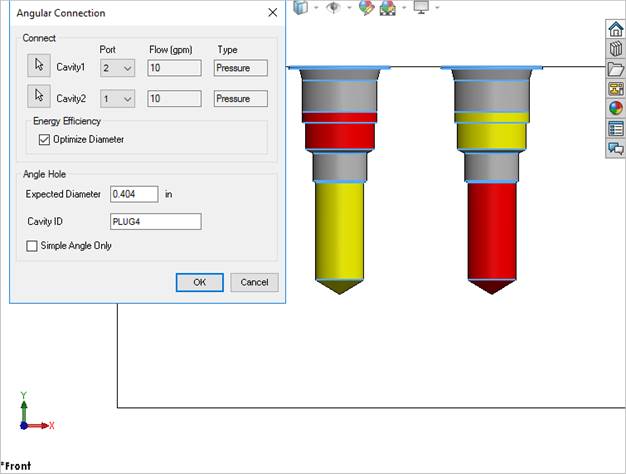Click the Cancel button

coord(254,282)
